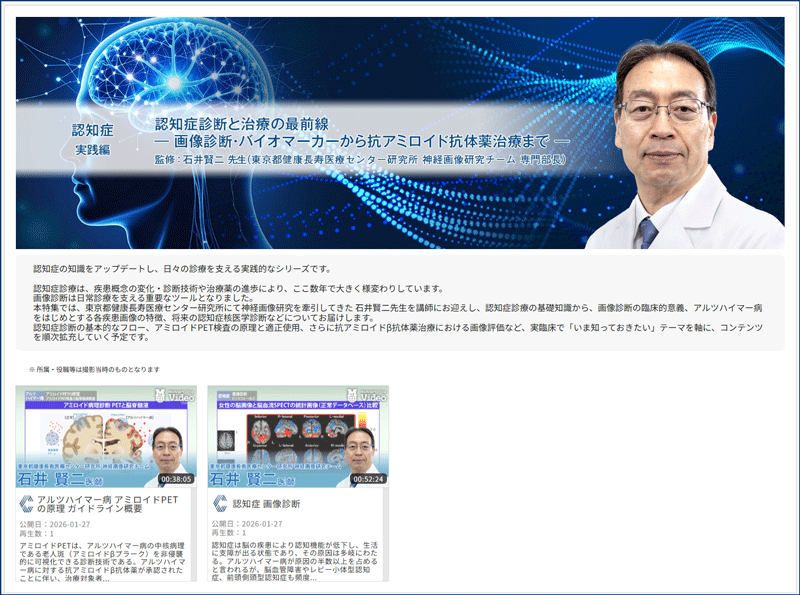Viewport: 800px width, 595px height.
Task: Click the 公開日 line under the amyloid PET title
Action: tap(54, 523)
